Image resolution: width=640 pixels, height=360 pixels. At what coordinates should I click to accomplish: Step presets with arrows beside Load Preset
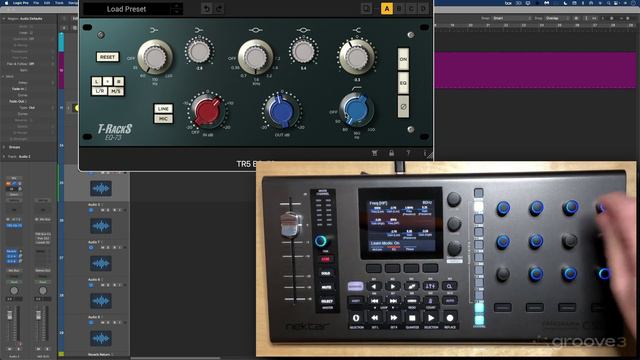coord(177,9)
